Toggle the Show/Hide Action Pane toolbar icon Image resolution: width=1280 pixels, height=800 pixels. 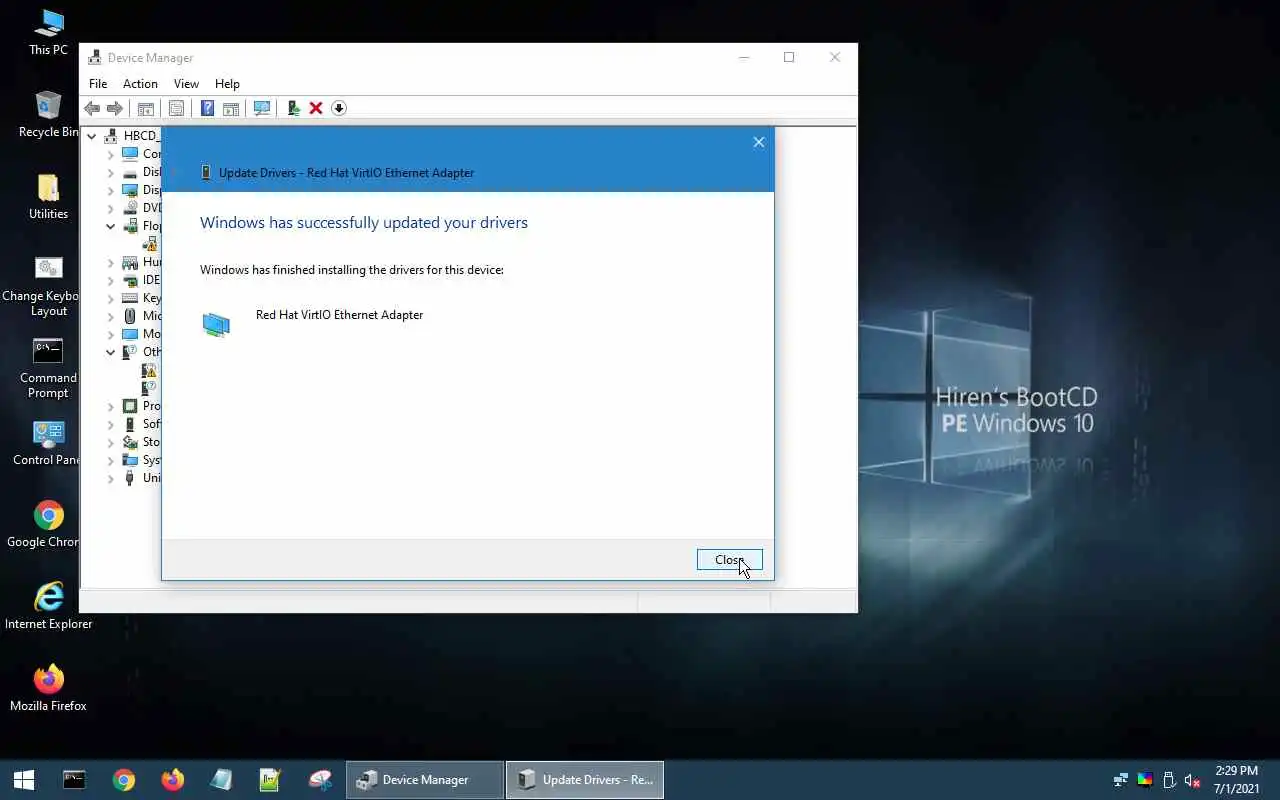231,108
